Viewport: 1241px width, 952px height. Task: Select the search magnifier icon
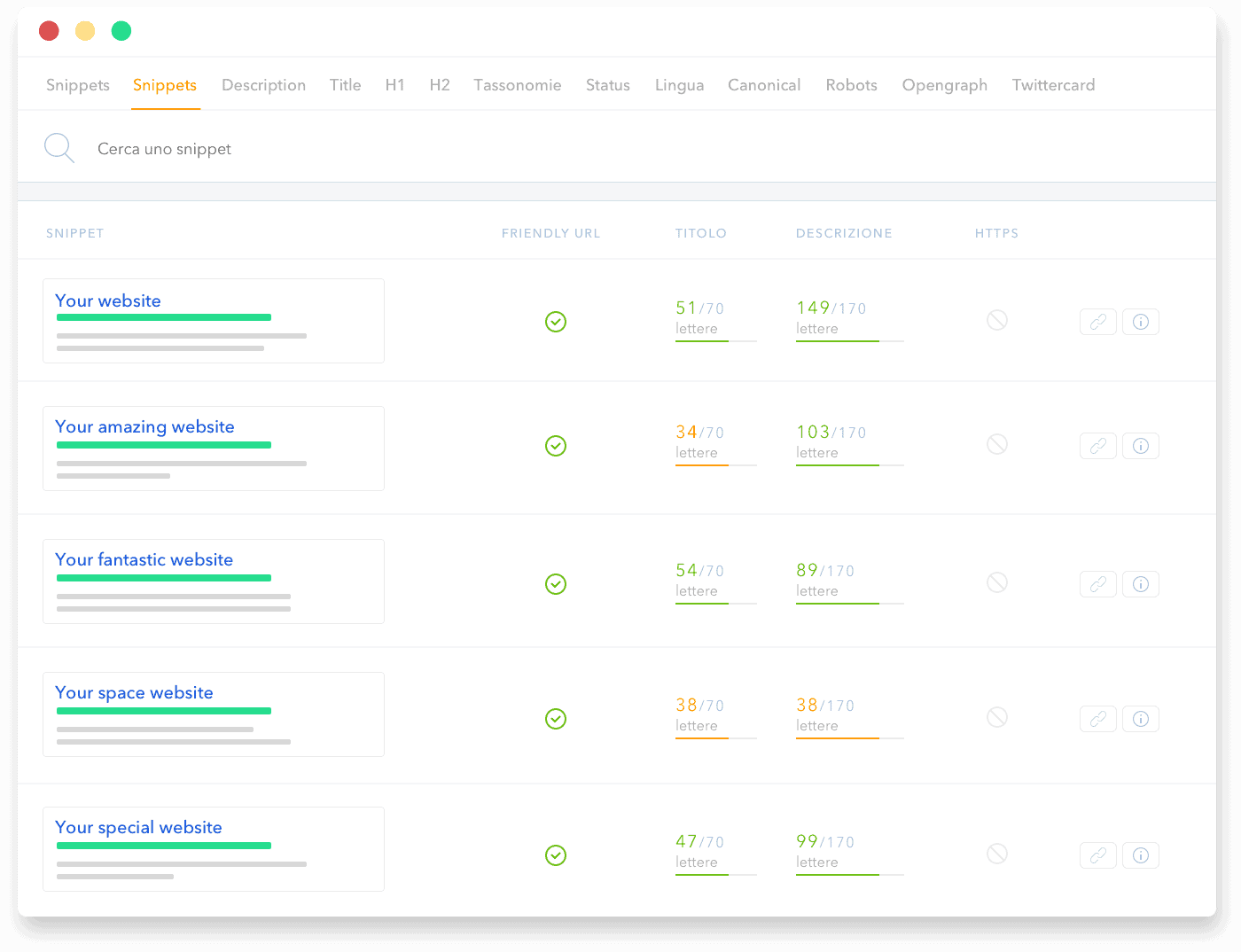pos(59,147)
